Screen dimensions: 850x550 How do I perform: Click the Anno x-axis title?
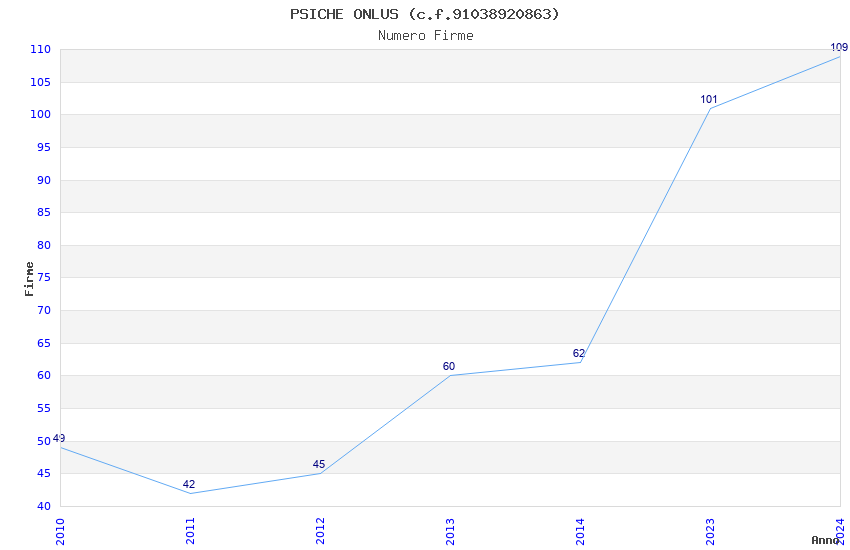point(825,540)
